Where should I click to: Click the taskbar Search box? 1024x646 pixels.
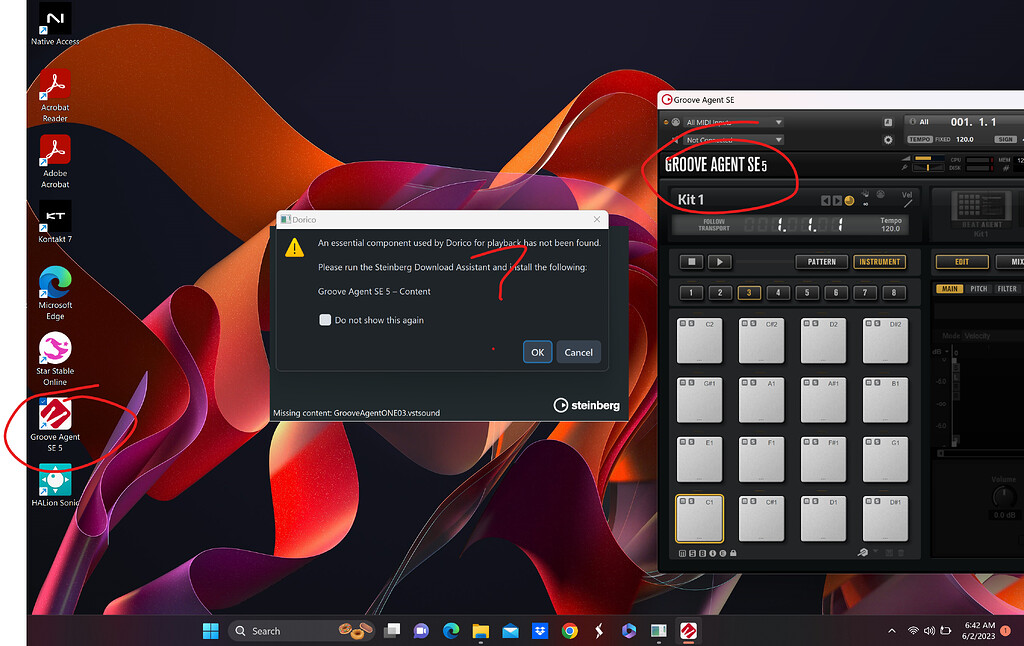302,630
